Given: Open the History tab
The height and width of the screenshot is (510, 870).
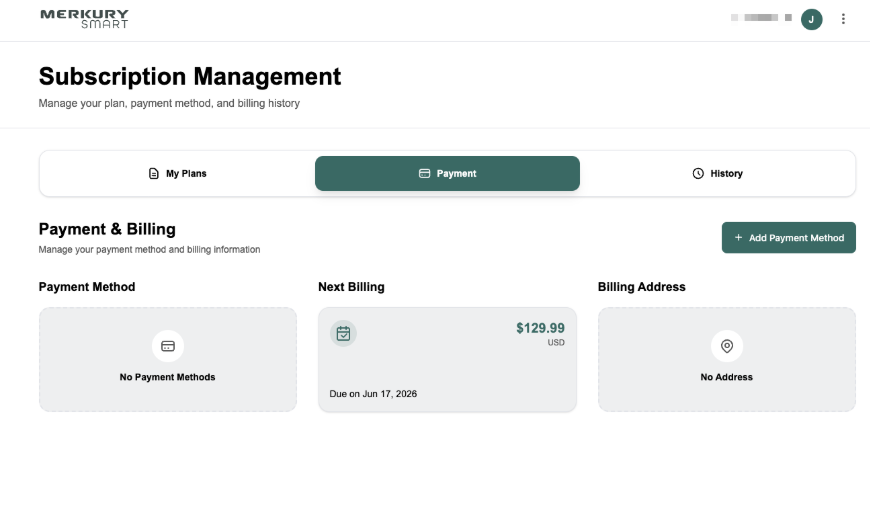Looking at the screenshot, I should click(x=717, y=174).
